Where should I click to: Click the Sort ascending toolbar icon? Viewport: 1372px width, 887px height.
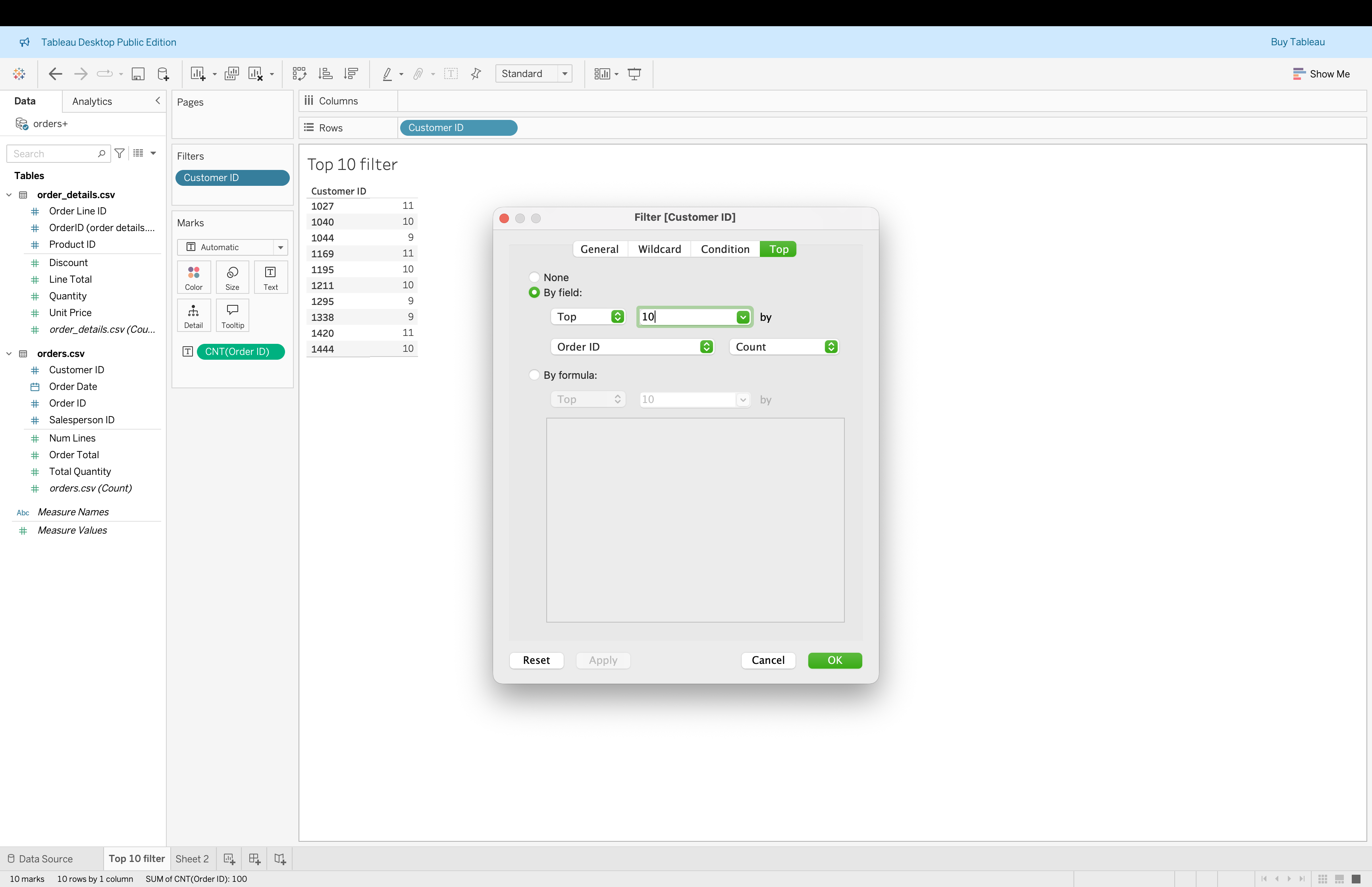pos(325,74)
